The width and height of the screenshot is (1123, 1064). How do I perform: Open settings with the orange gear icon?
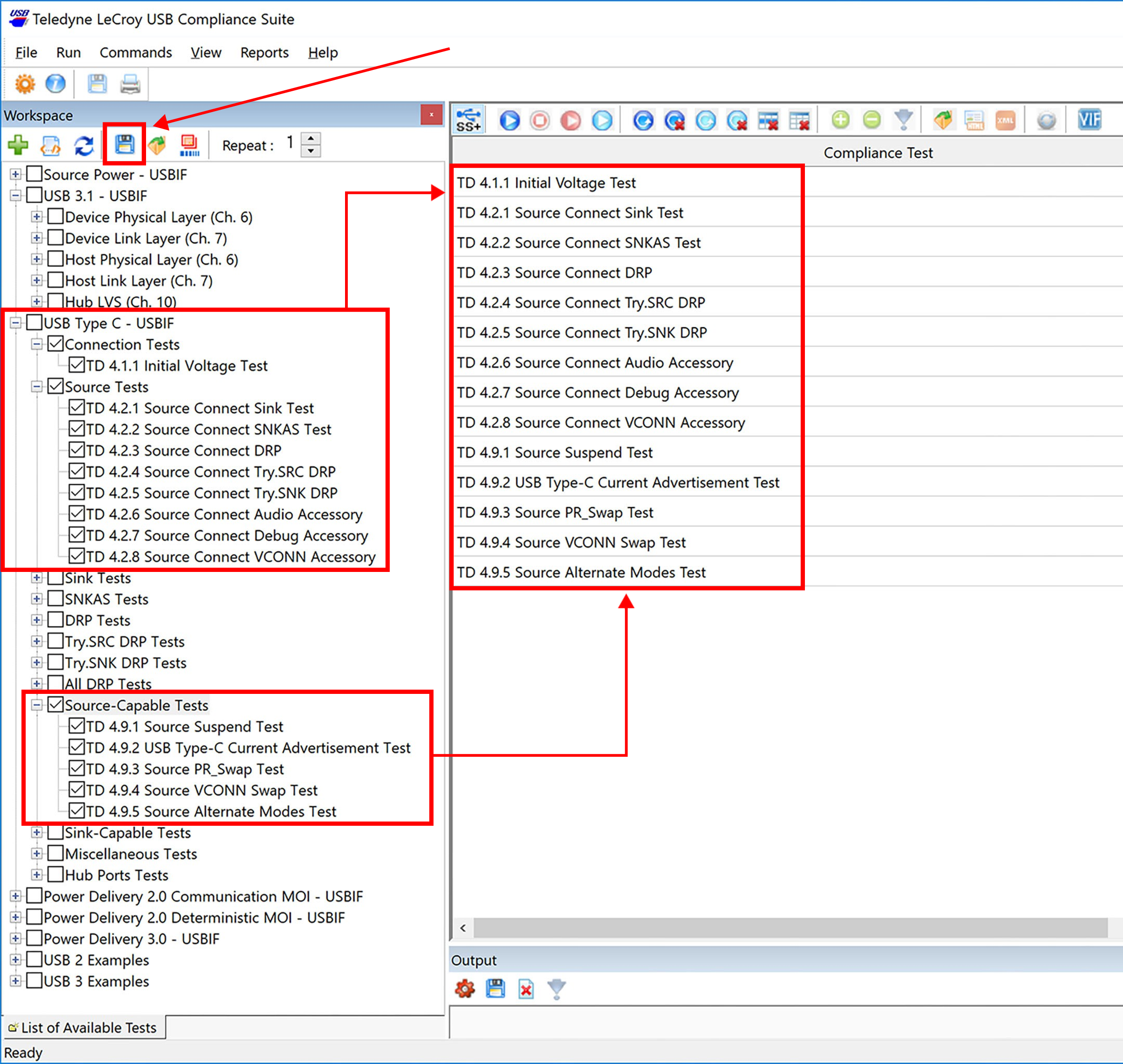pos(25,84)
